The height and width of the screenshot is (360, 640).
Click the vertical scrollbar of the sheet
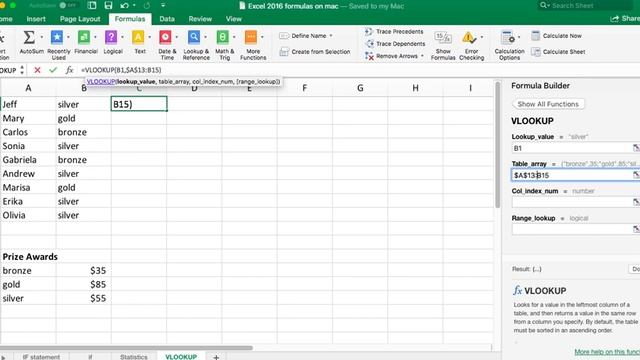(x=497, y=145)
